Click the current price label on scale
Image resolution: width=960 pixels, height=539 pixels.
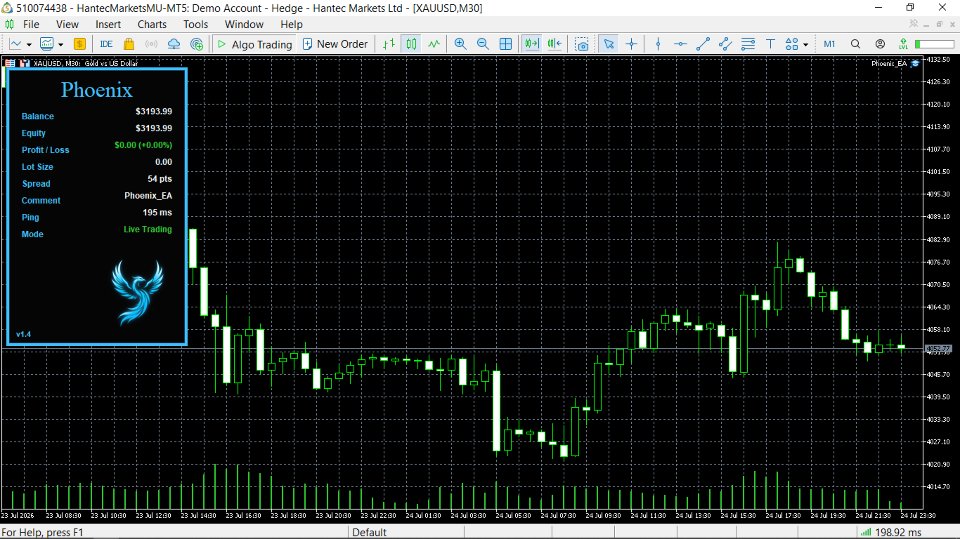click(x=938, y=349)
